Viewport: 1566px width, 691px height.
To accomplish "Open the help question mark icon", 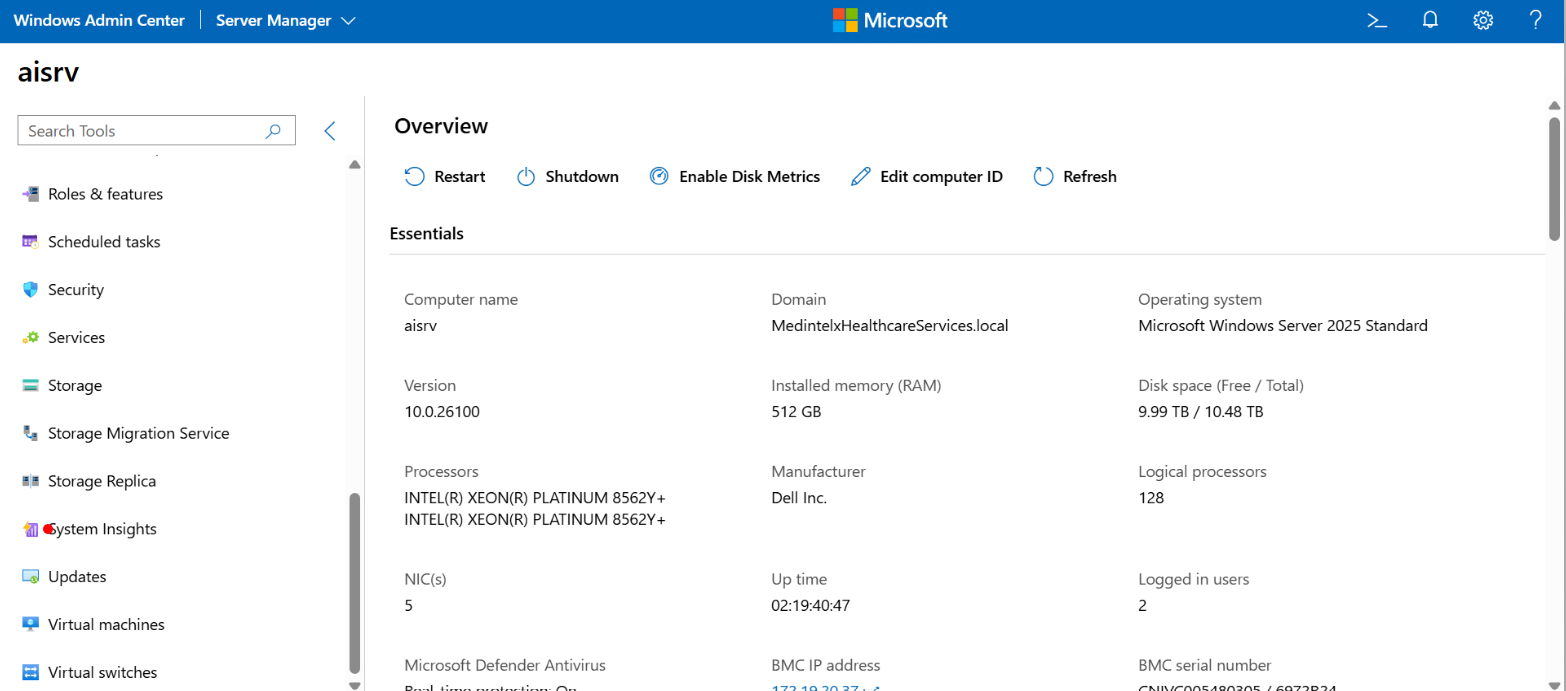I will [x=1536, y=20].
